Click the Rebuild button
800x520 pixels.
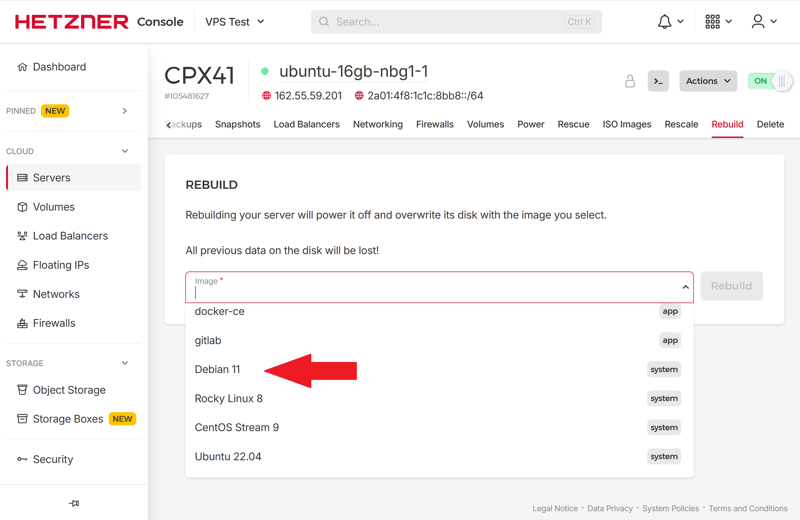point(731,286)
